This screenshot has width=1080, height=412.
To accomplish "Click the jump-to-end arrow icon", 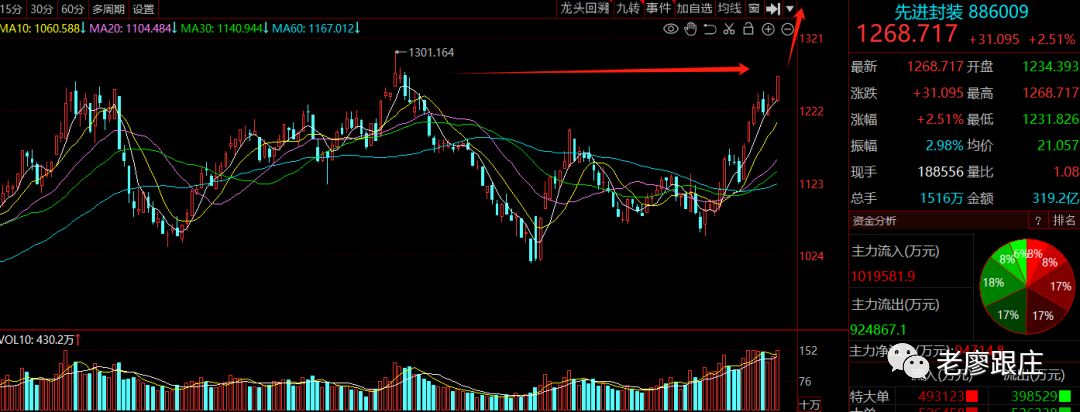I will click(x=773, y=9).
